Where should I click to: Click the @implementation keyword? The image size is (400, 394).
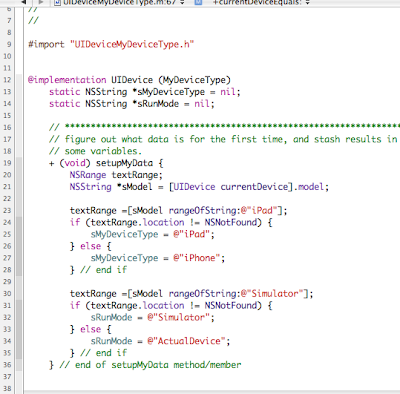[x=67, y=80]
